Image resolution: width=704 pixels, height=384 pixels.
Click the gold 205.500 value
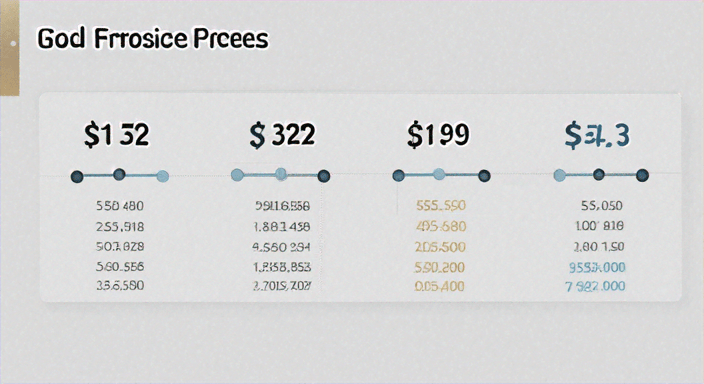click(x=440, y=247)
